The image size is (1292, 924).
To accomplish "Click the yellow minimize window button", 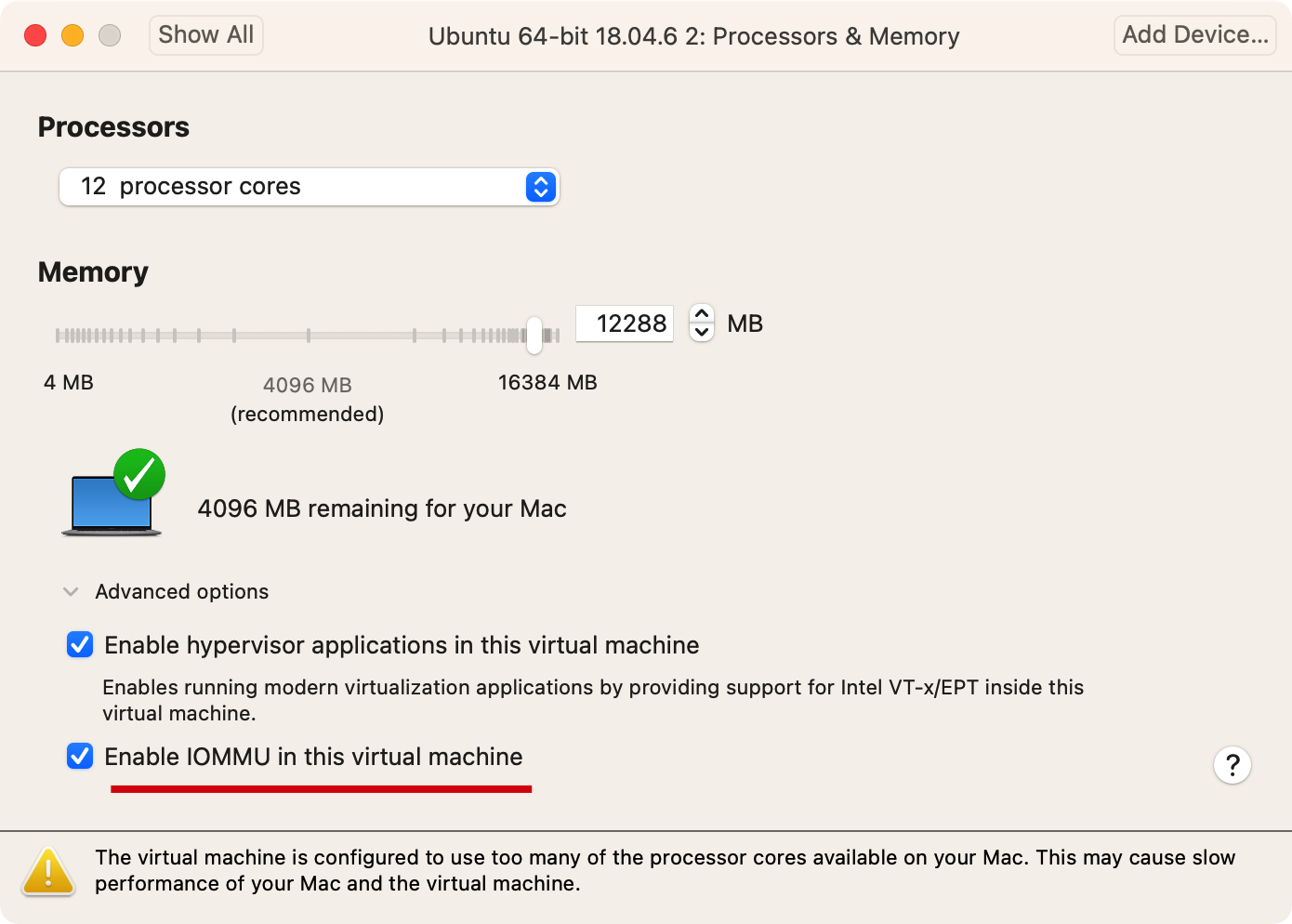I will pos(73,35).
